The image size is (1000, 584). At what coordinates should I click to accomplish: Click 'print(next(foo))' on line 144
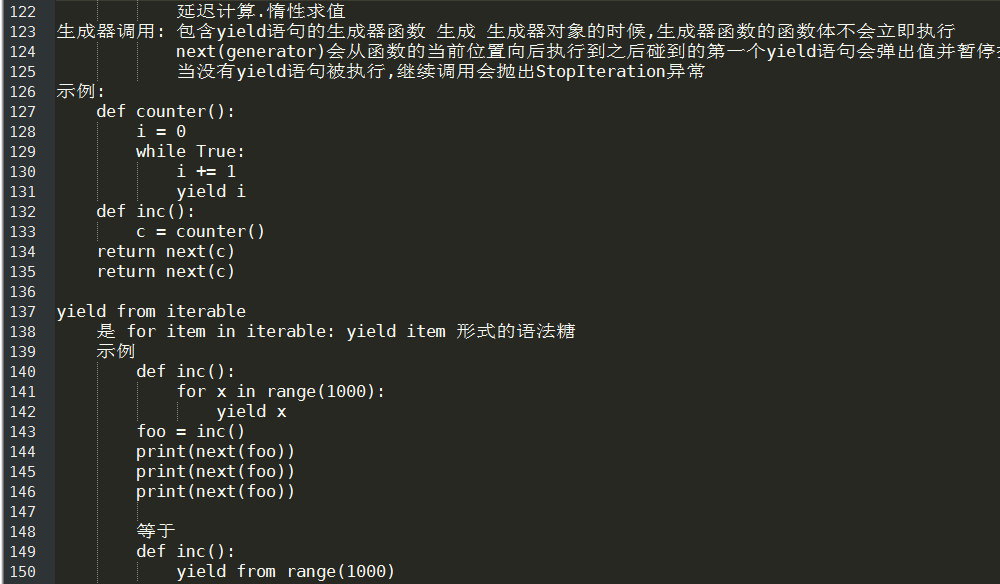[x=216, y=452]
